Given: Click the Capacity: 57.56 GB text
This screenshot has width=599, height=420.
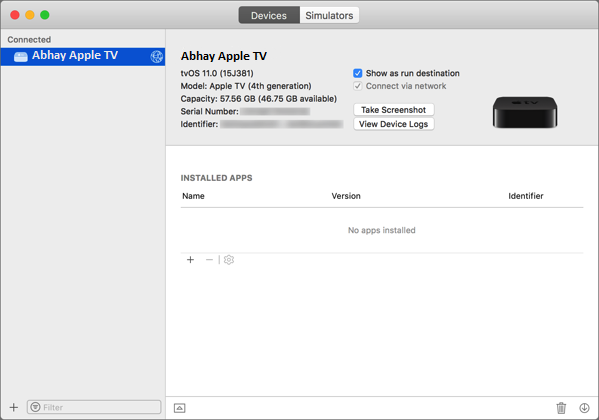Looking at the screenshot, I should coord(259,99).
